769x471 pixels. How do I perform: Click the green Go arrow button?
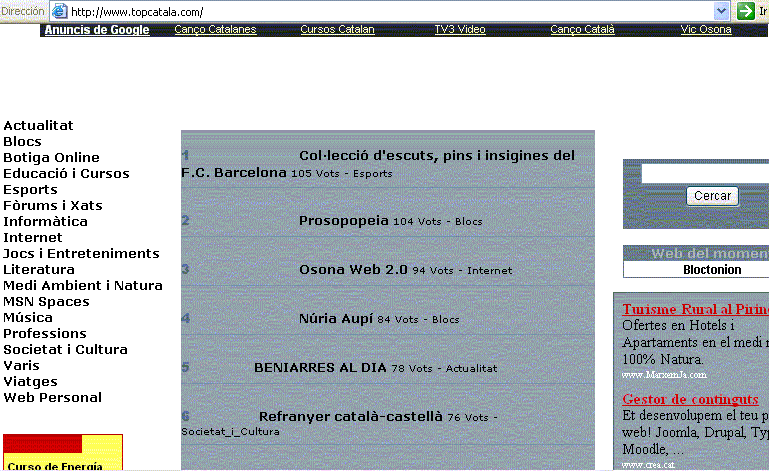click(x=745, y=11)
